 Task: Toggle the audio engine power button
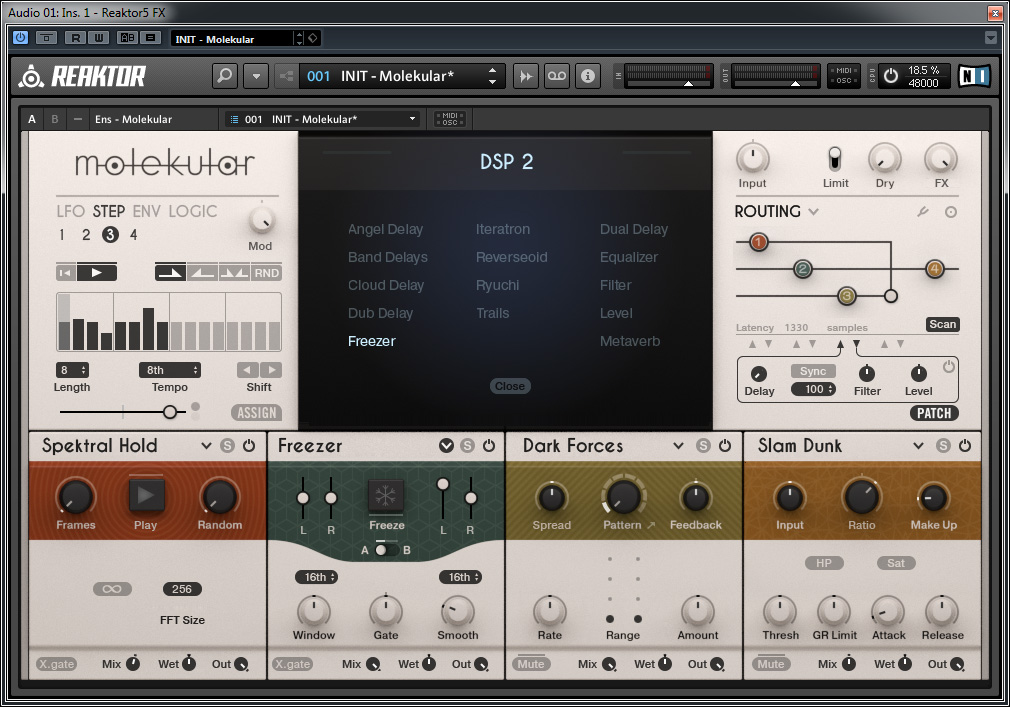click(x=889, y=76)
